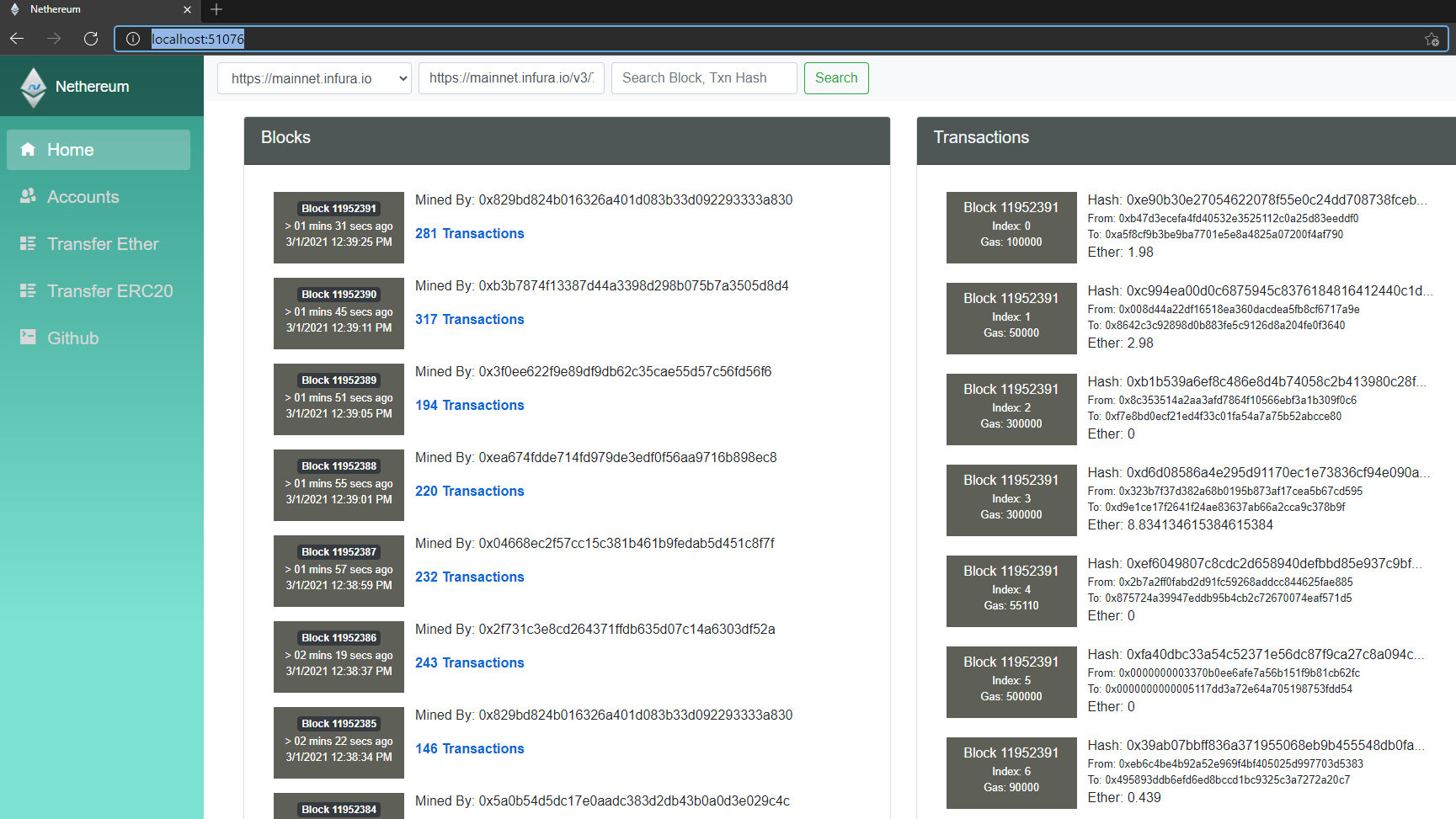Open the Accounts menu item

[99, 197]
